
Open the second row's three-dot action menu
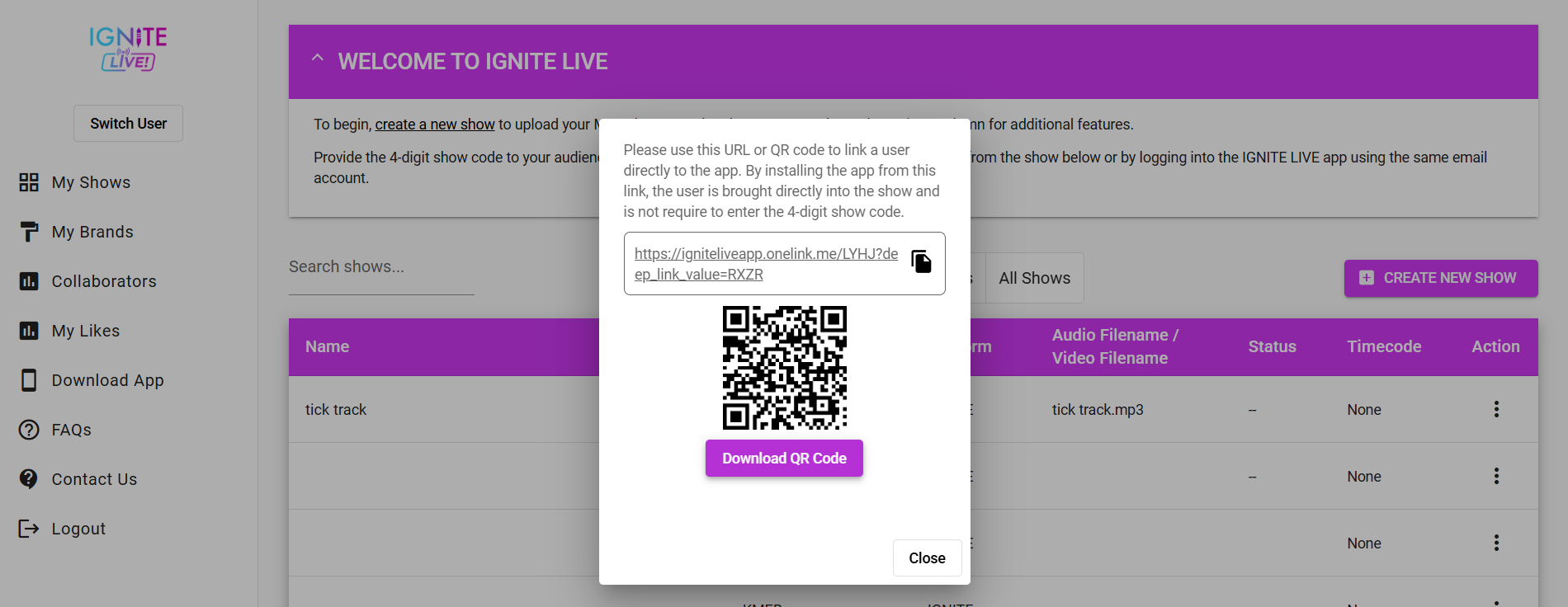coord(1495,477)
